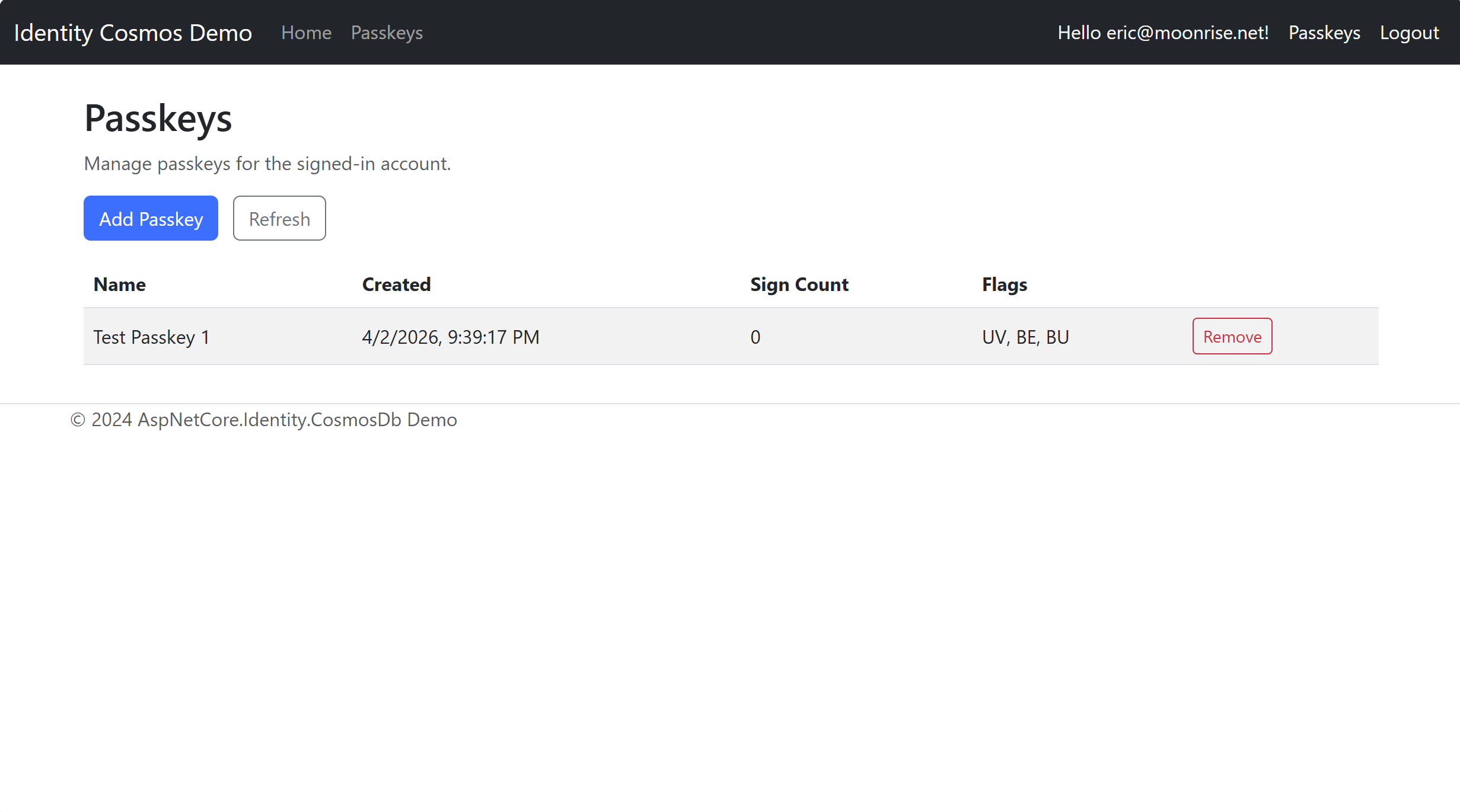Screen dimensions: 1460x812
Task: Click the Passkeys page heading
Action: click(157, 119)
